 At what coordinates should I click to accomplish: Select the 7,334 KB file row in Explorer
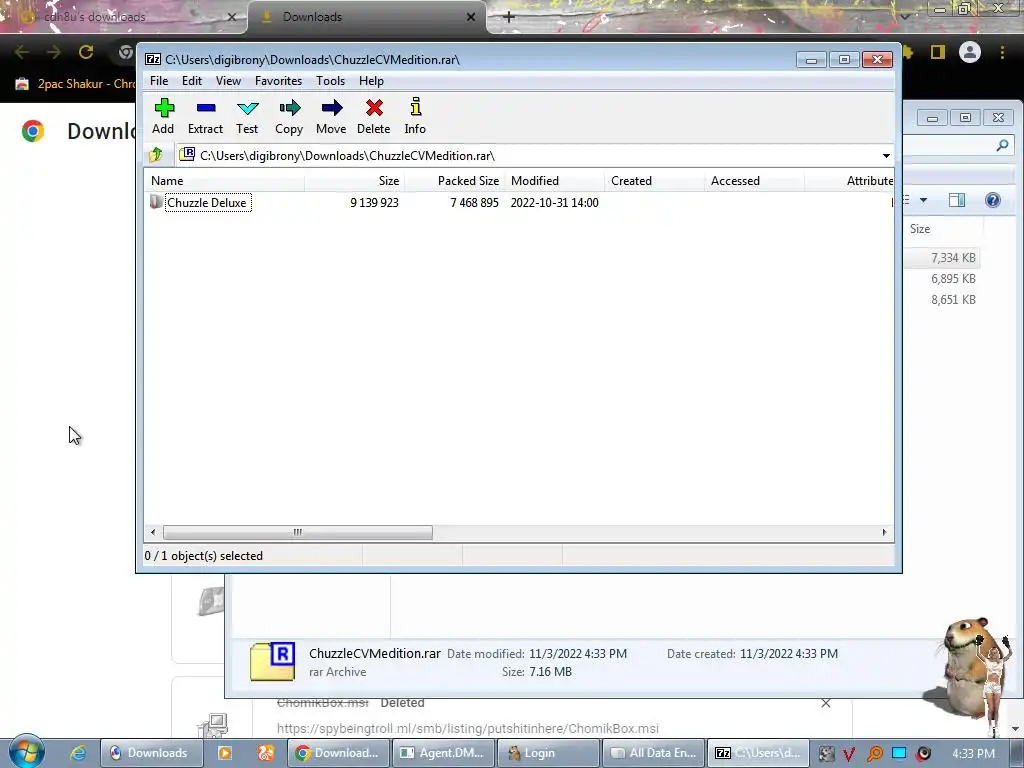(942, 258)
